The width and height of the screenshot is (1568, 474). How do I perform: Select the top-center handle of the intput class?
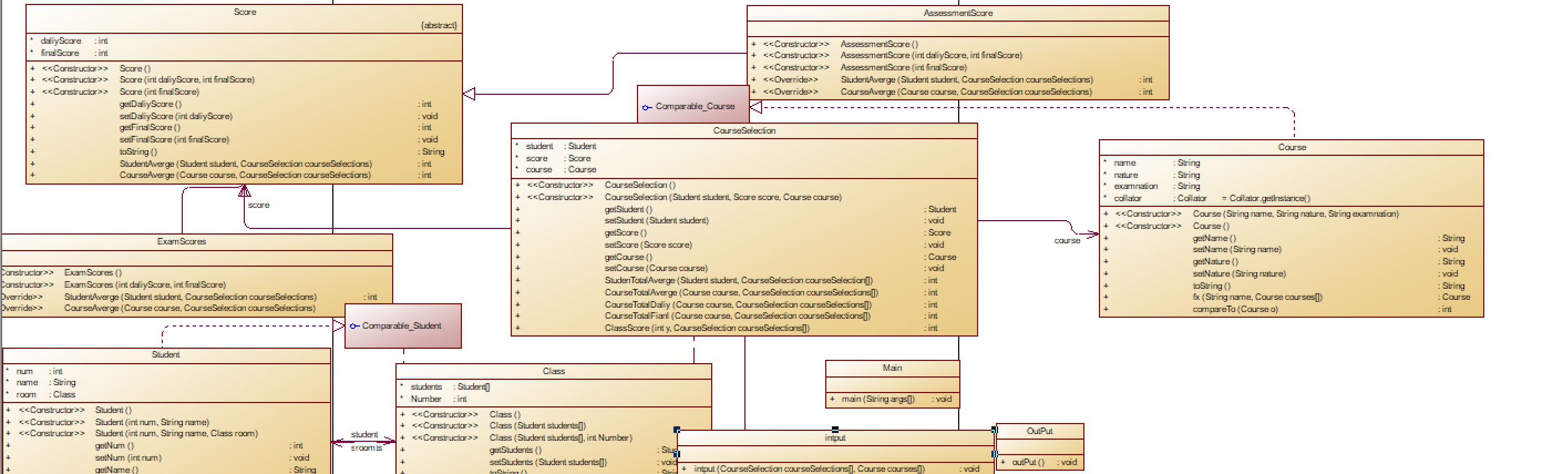coord(835,430)
